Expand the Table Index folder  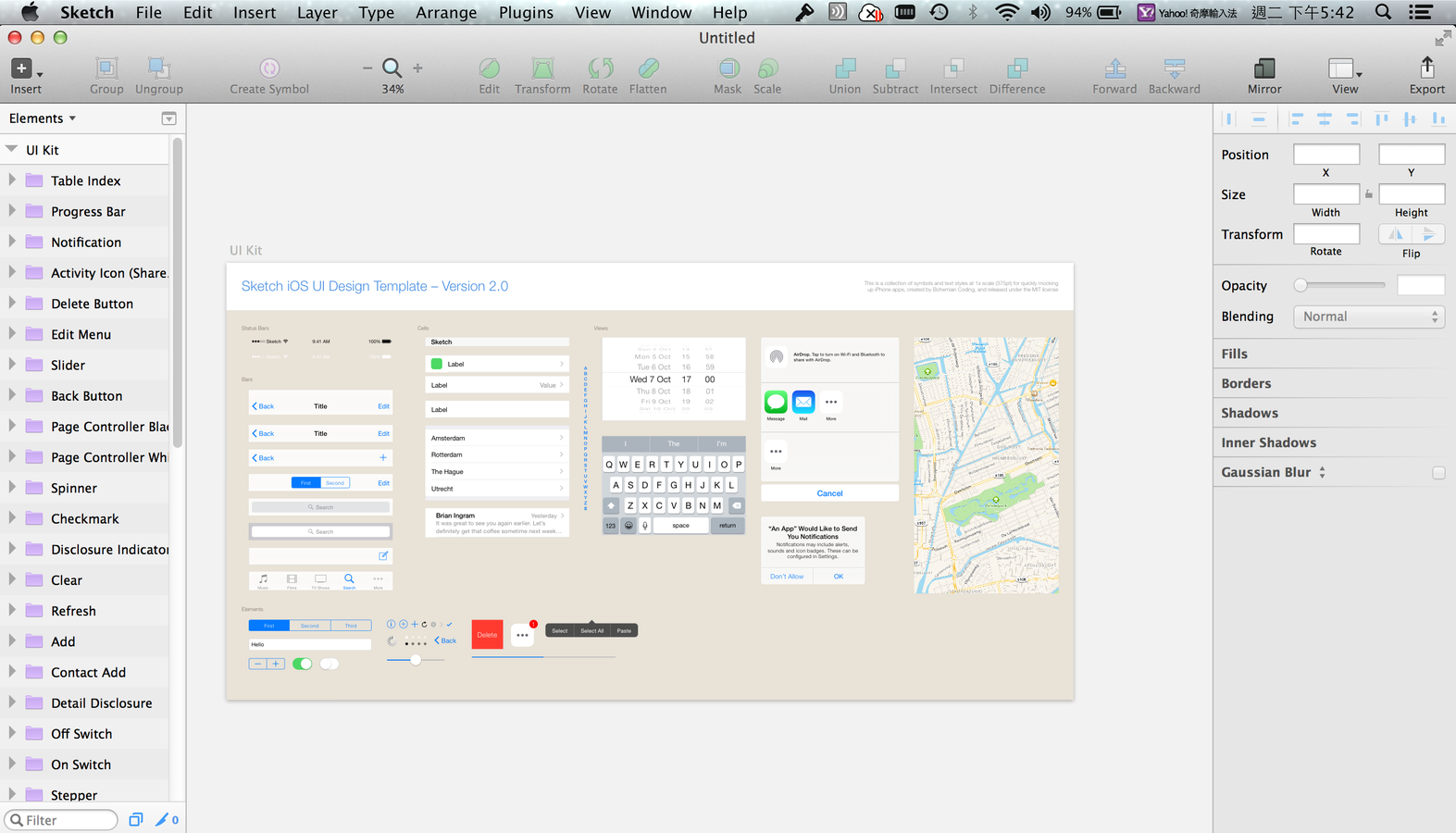[x=12, y=180]
